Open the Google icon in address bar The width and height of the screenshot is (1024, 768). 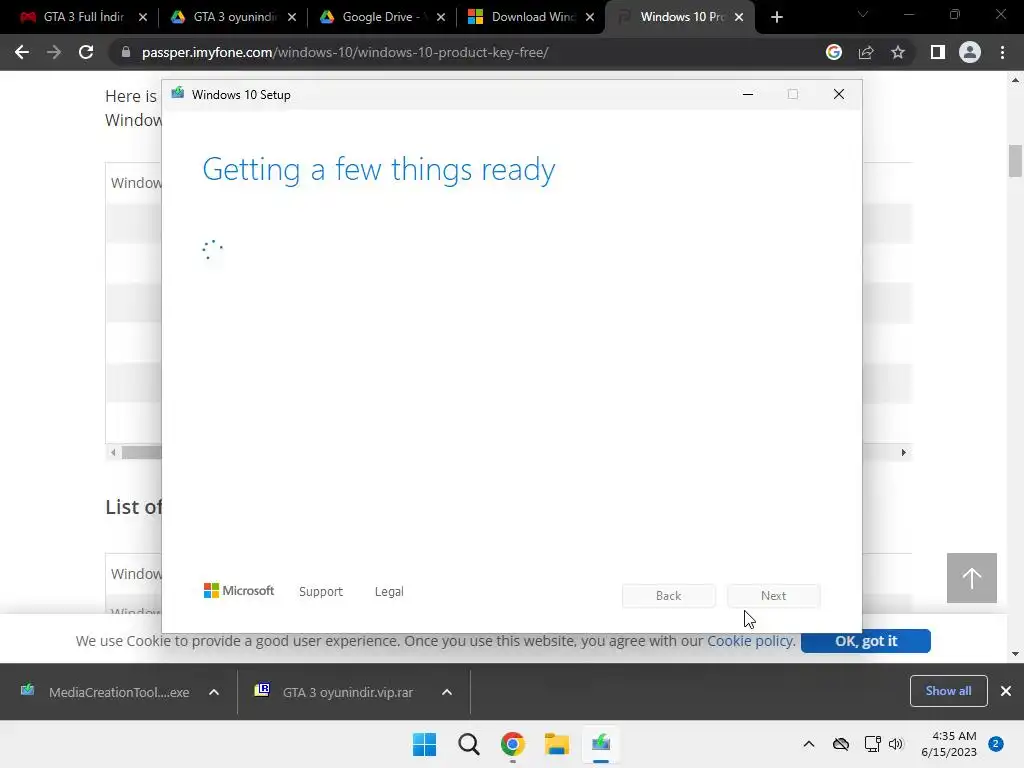click(834, 52)
